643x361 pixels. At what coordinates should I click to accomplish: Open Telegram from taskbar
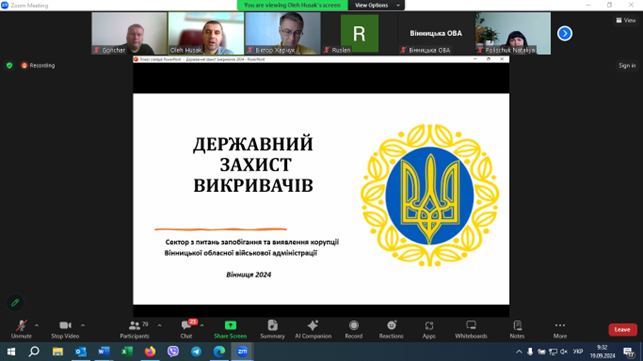pos(196,352)
